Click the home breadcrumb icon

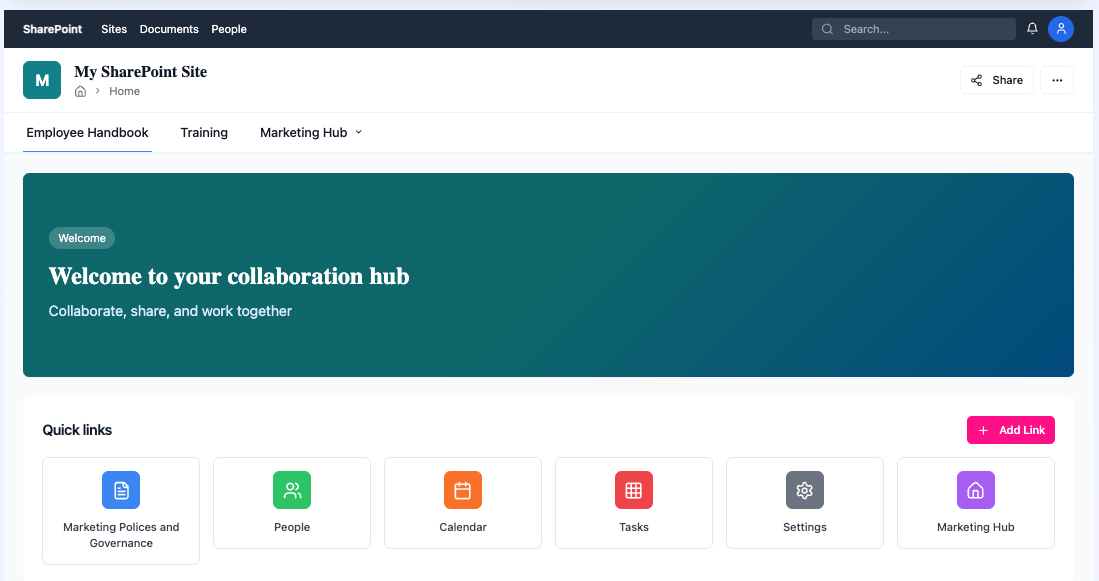(x=80, y=91)
